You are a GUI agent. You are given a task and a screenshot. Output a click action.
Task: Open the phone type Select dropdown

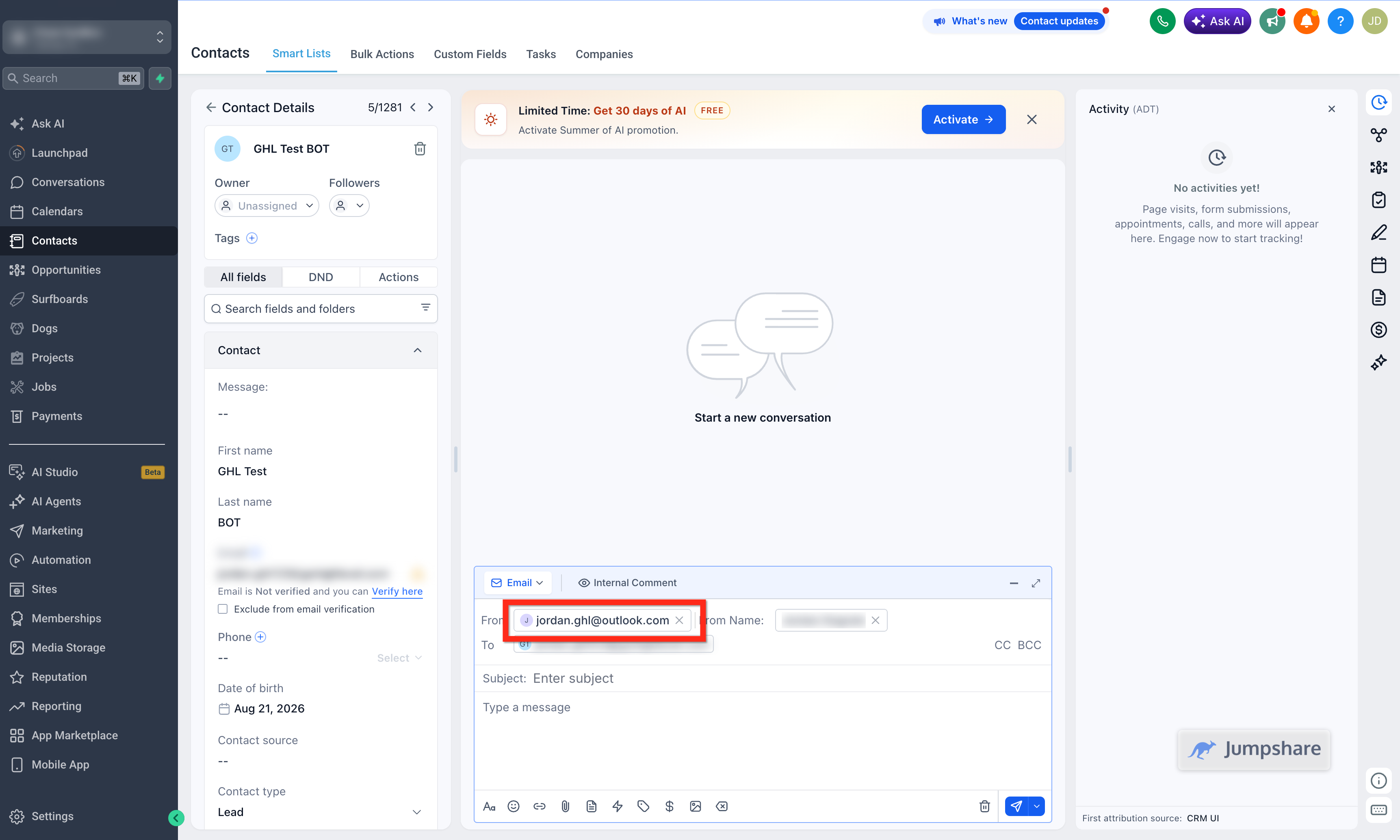(400, 658)
